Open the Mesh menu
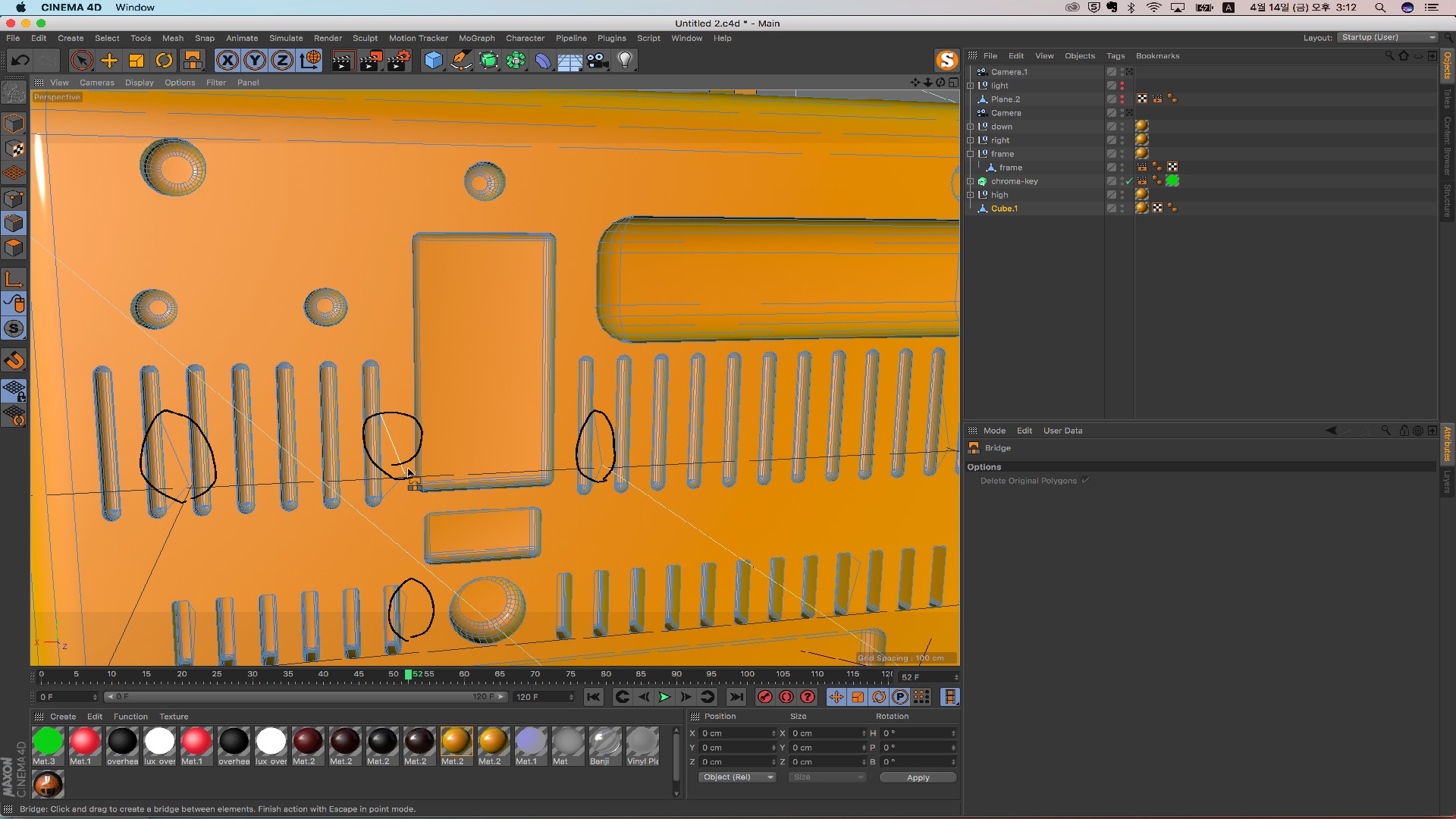 171,38
